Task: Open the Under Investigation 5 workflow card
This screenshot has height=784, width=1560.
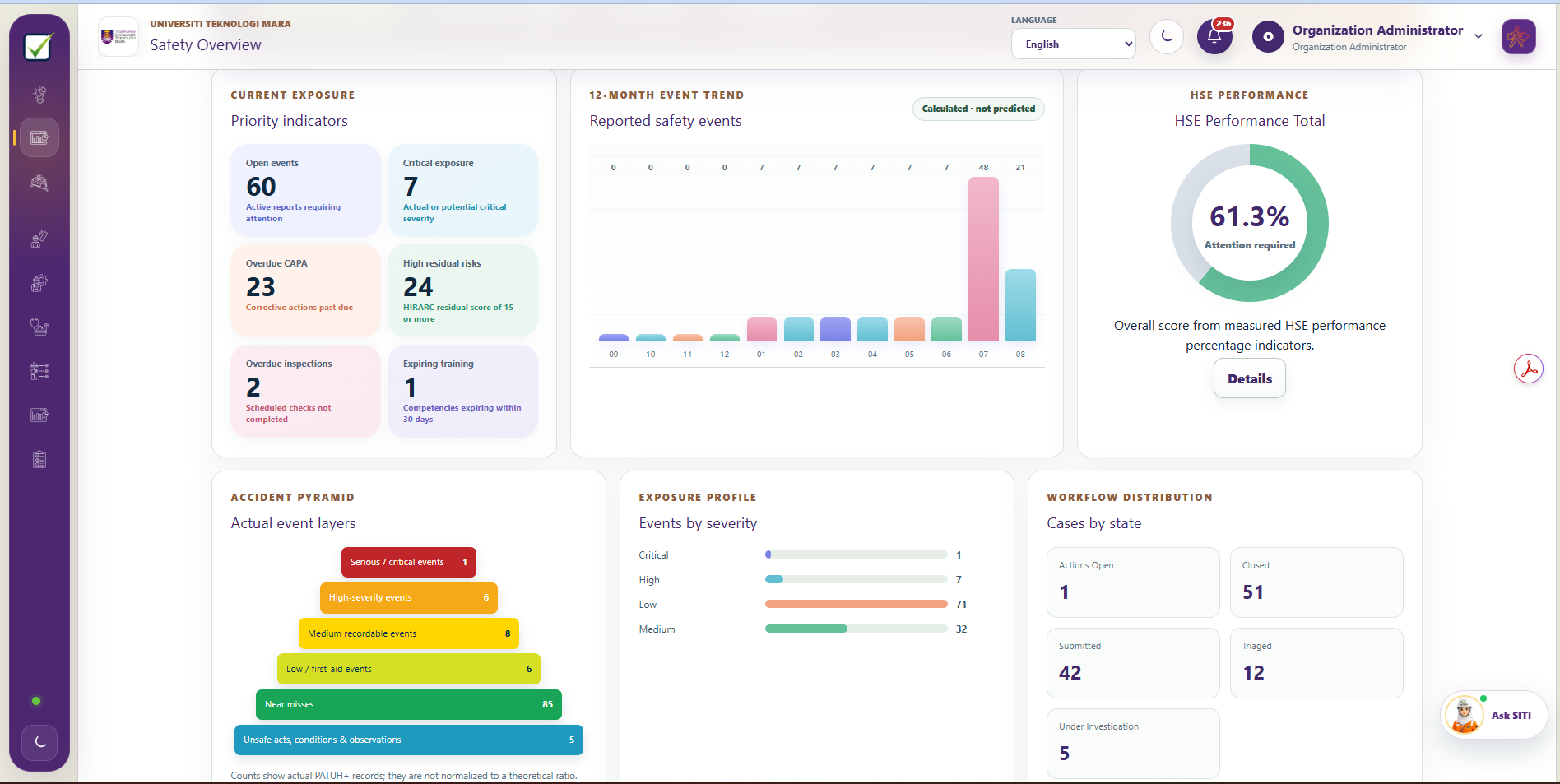Action: click(1133, 744)
